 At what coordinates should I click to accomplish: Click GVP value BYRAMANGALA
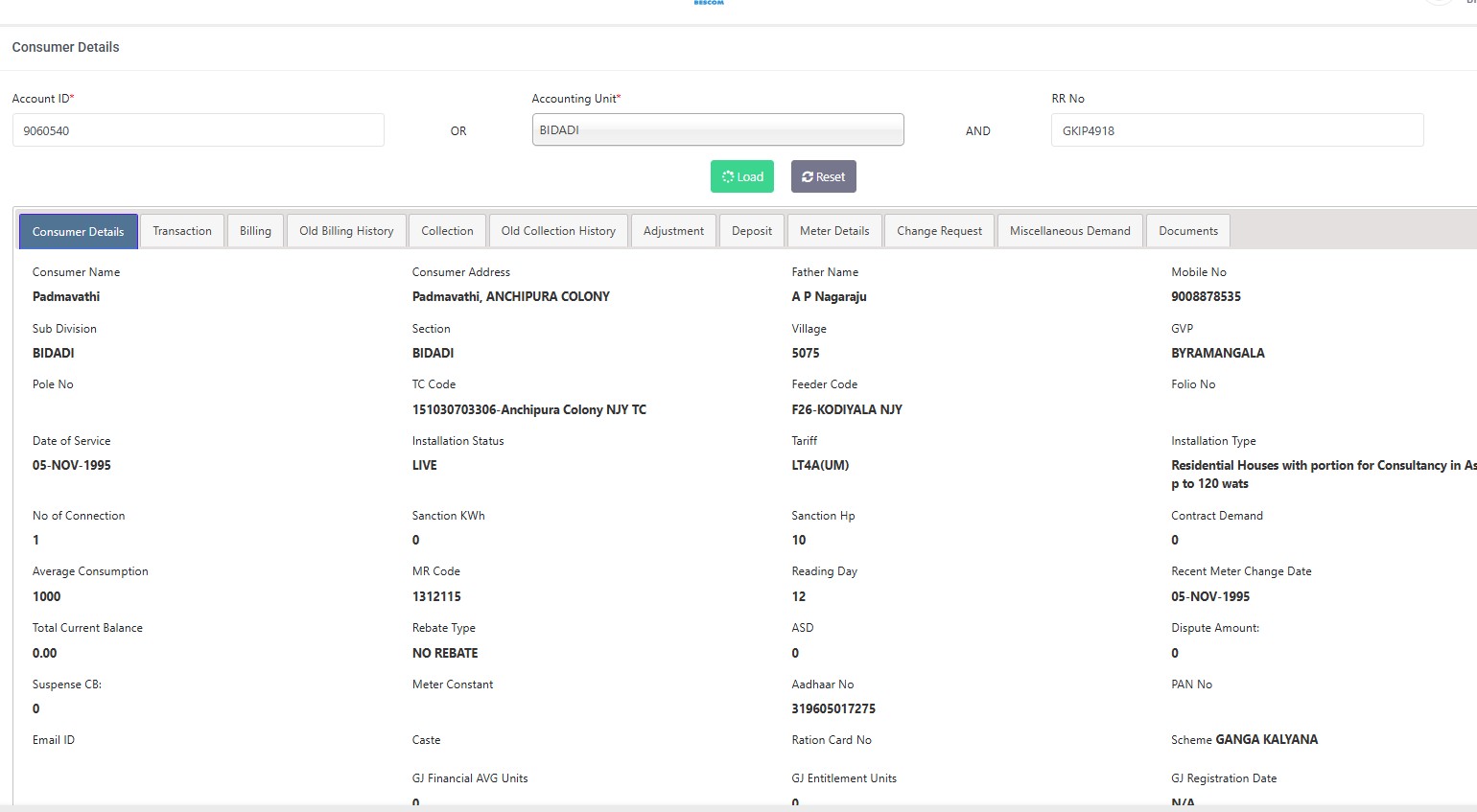pyautogui.click(x=1218, y=353)
